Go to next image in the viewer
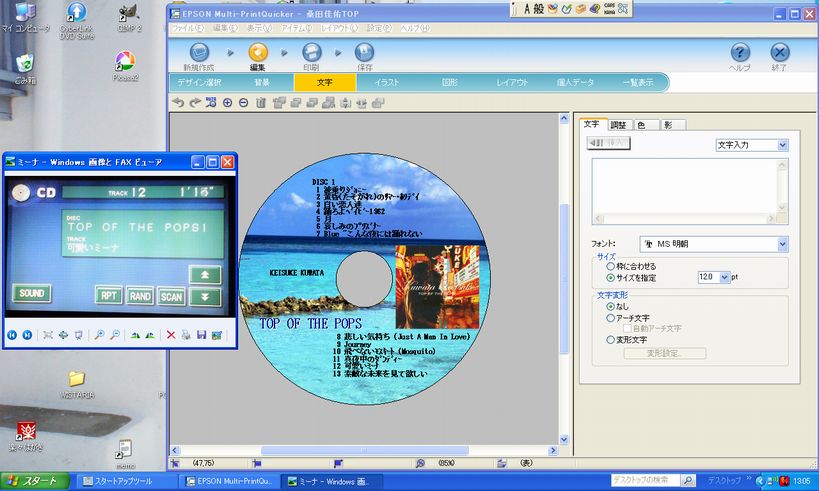 (27, 335)
